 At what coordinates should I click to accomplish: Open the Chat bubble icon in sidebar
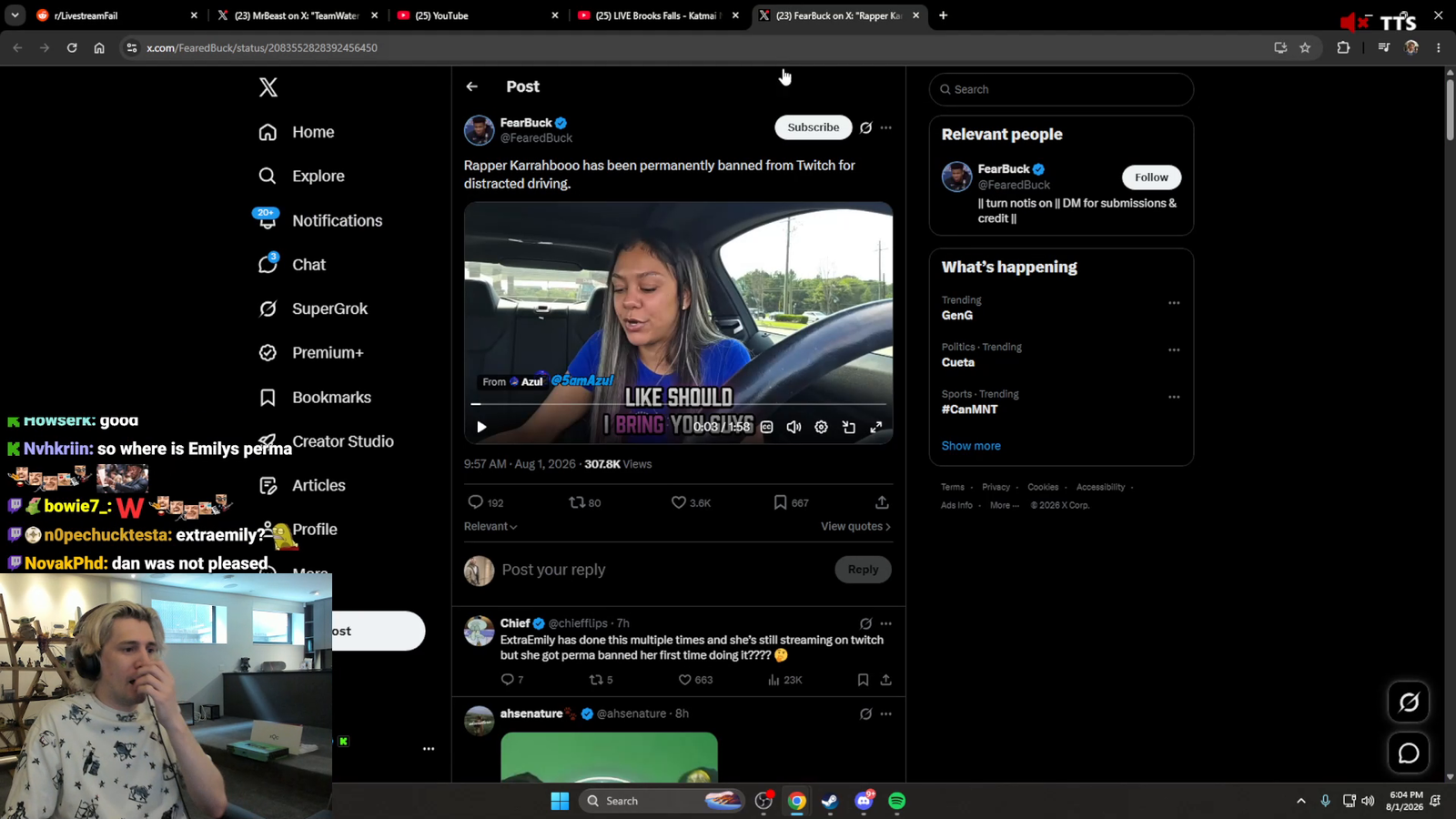[268, 265]
